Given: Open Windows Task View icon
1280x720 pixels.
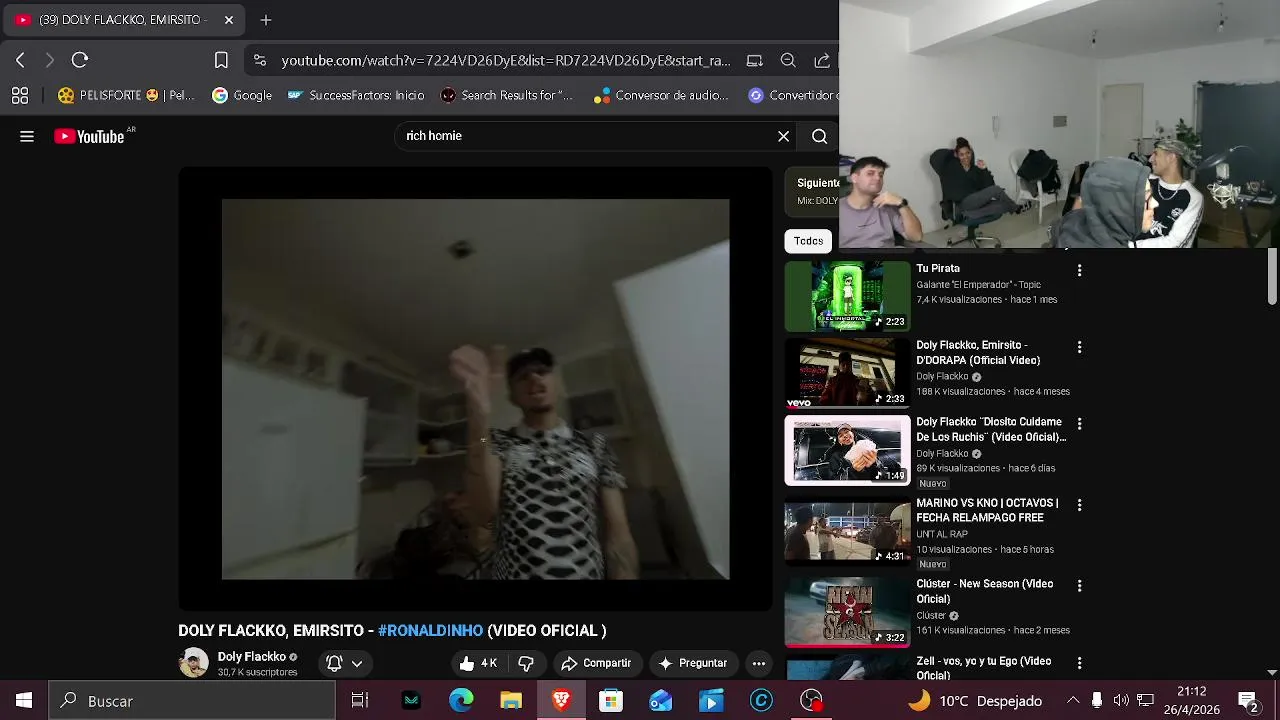Looking at the screenshot, I should [360, 700].
